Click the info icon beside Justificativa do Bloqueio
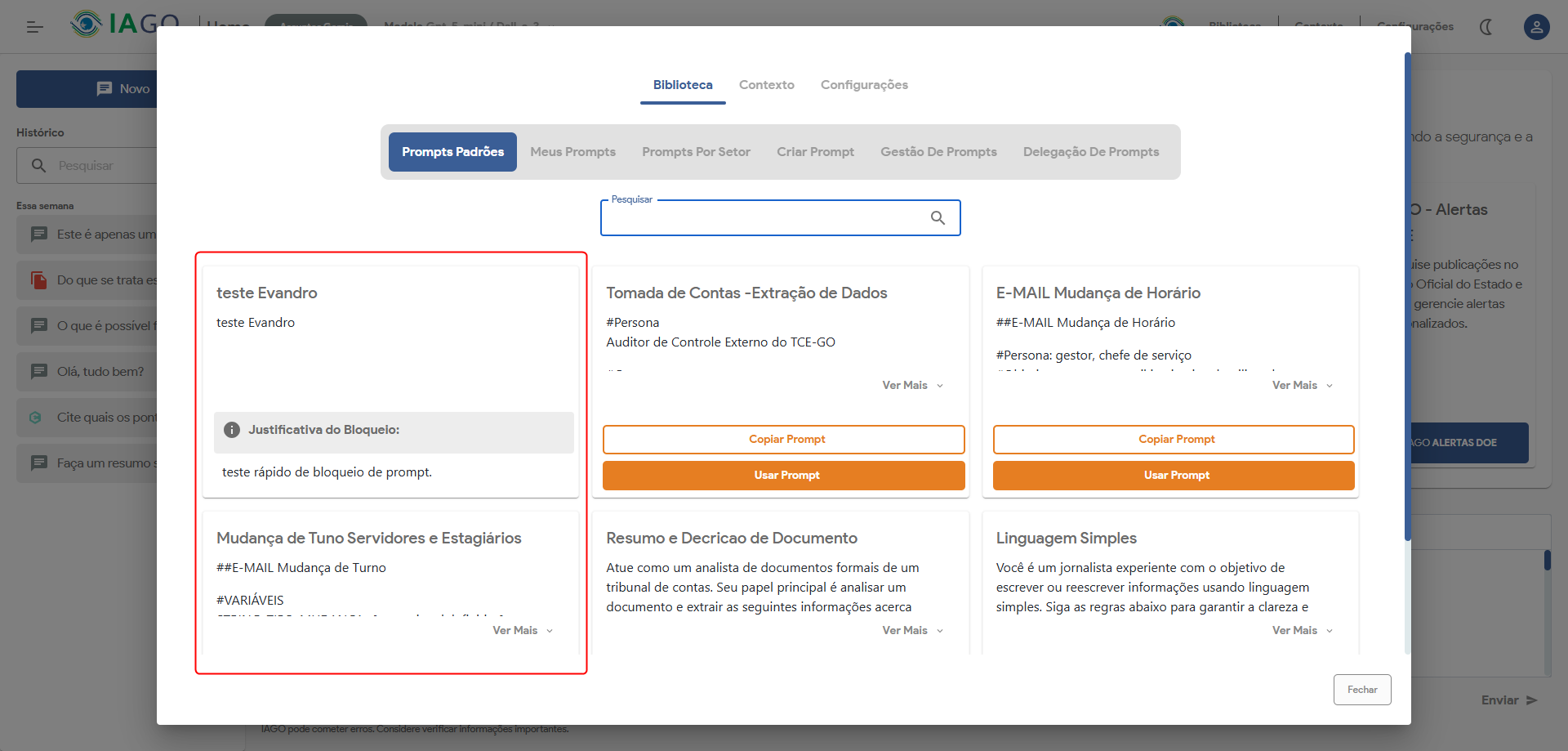Viewport: 1568px width, 751px height. click(x=232, y=430)
